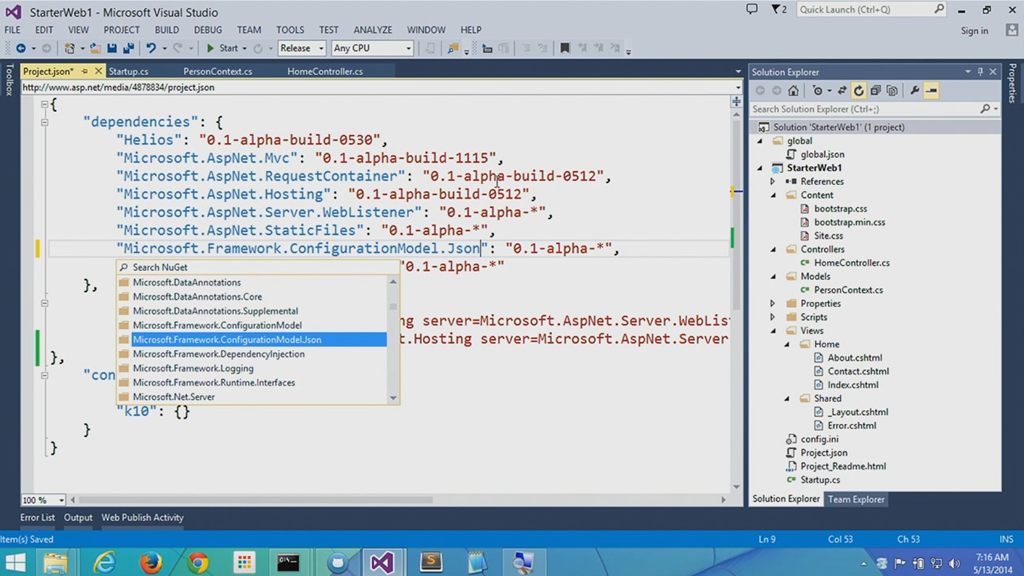Screen dimensions: 1024x576
Task: Save the current file with disk icon
Action: click(112, 48)
